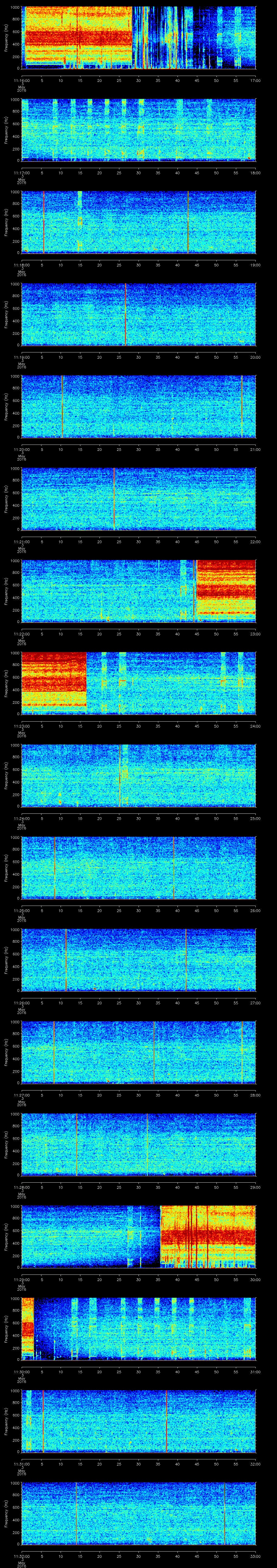Click the 23:00 end time label

255,634
